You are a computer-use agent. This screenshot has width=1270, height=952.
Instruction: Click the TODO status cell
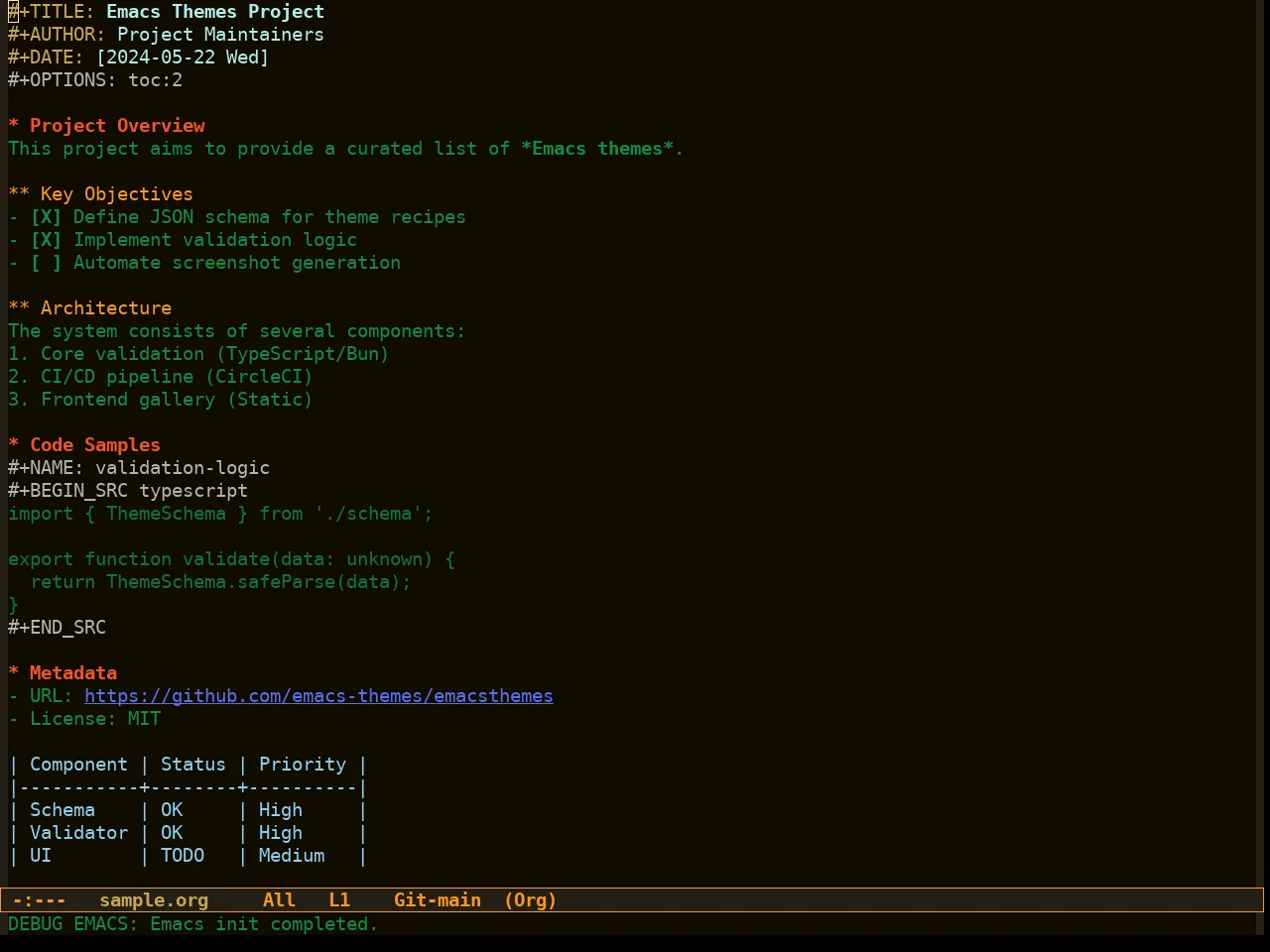tap(183, 856)
